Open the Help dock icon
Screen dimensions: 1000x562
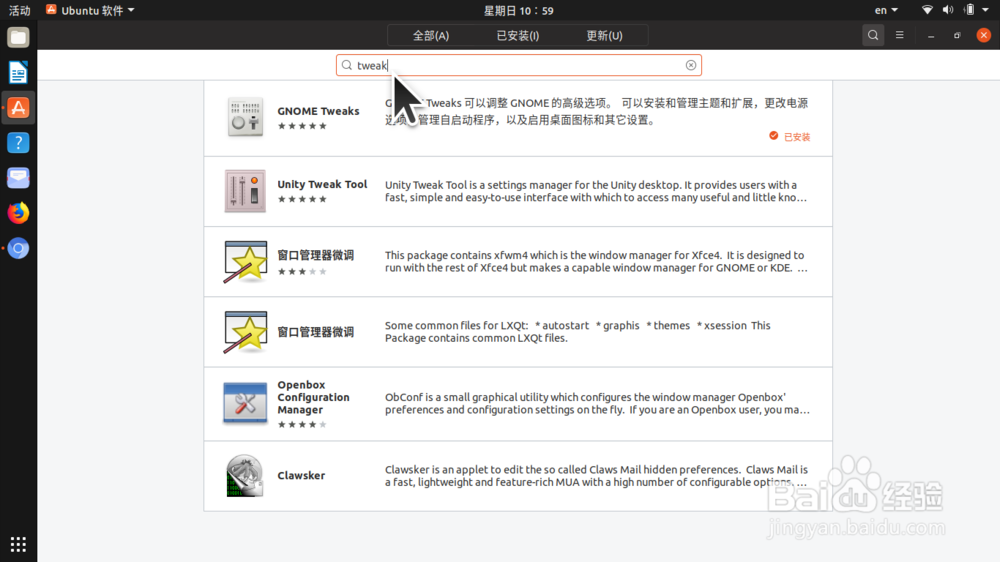[x=18, y=143]
